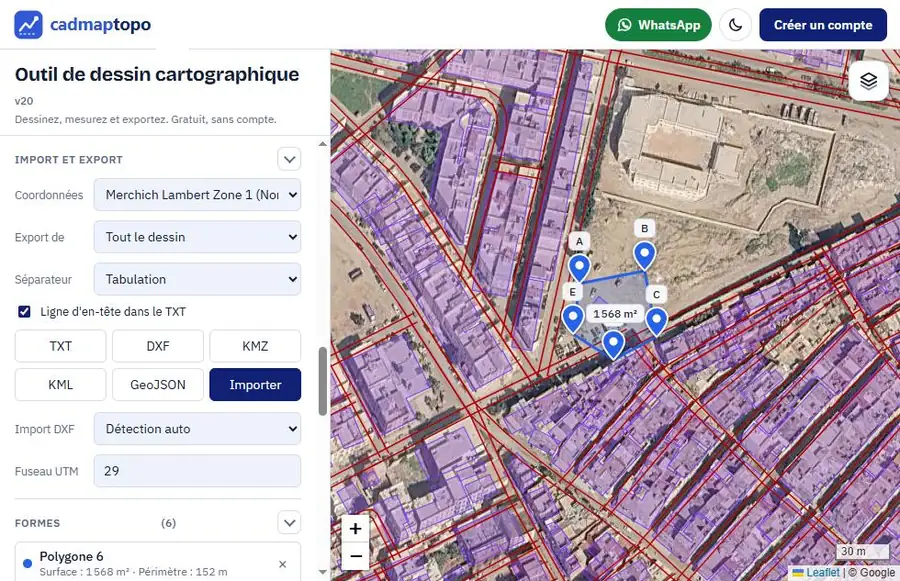Screen dimensions: 900x581
Task: Click the v20 version label
Action: (24, 101)
